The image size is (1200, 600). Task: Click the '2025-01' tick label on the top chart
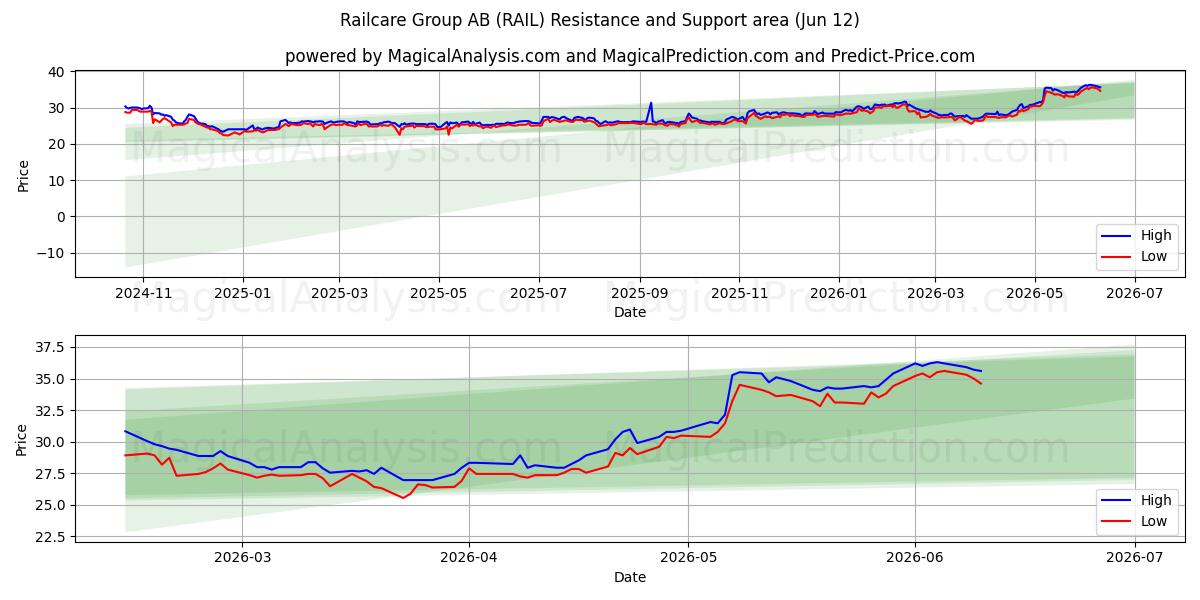(243, 293)
